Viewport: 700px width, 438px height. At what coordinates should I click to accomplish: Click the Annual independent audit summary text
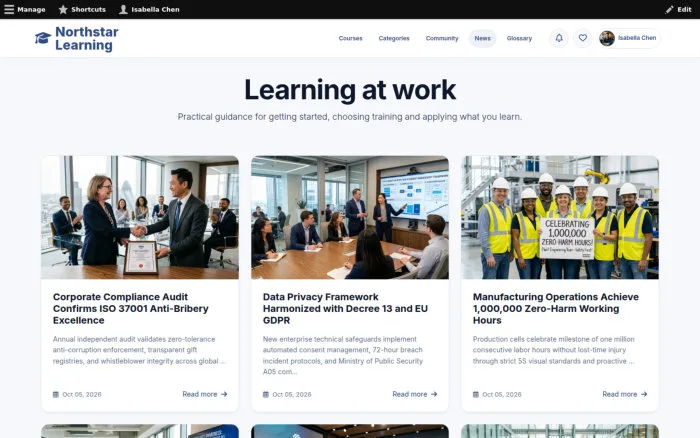tap(139, 350)
